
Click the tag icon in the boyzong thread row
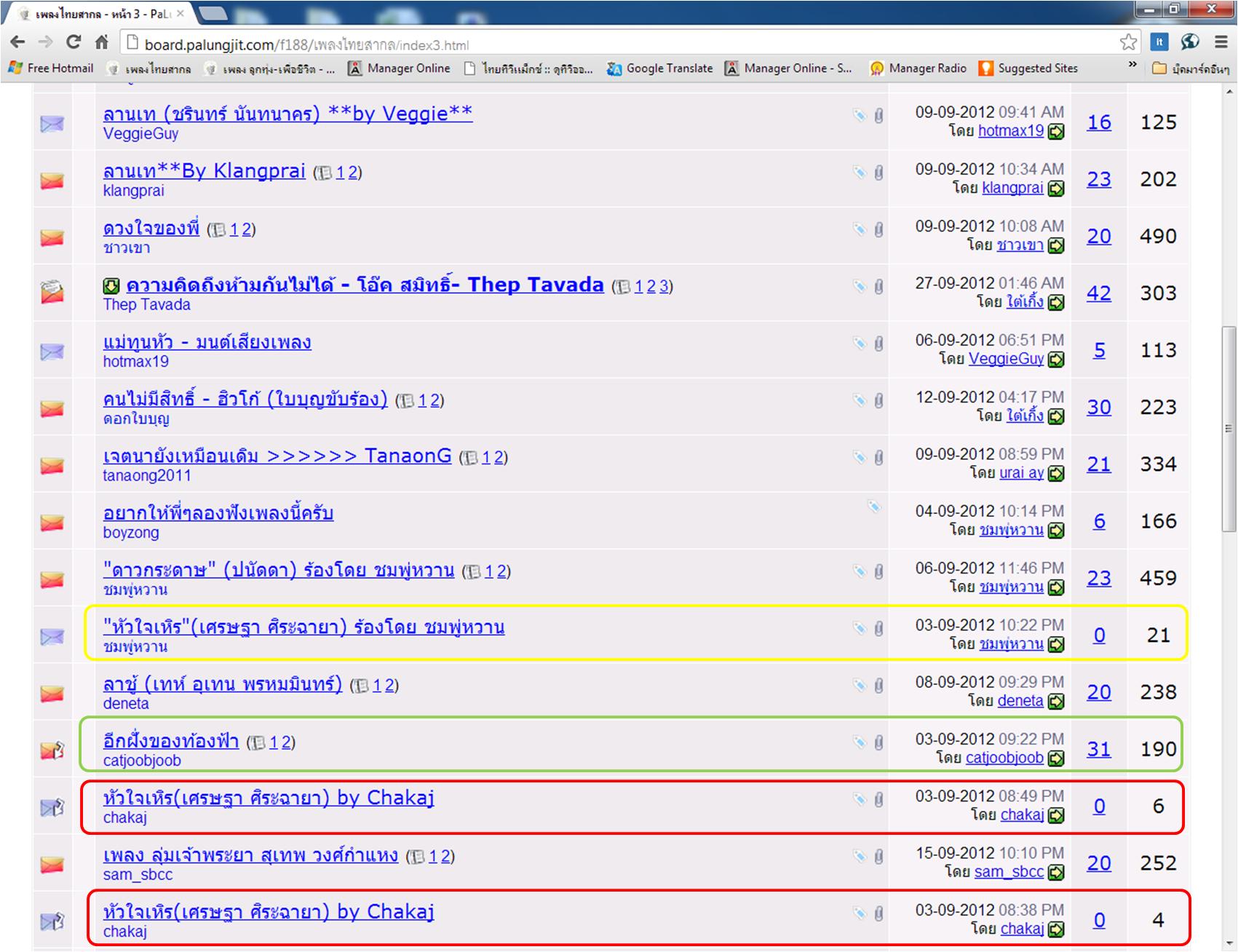click(874, 507)
